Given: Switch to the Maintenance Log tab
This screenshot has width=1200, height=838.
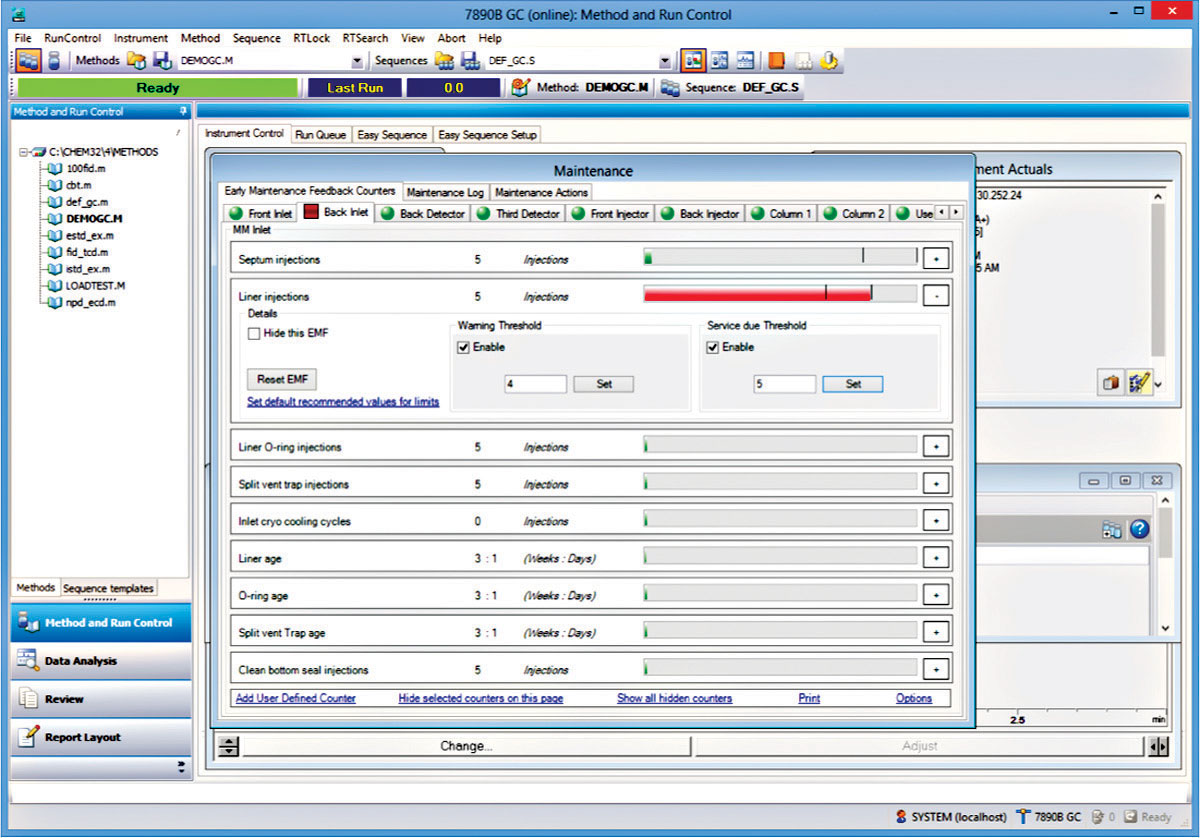Looking at the screenshot, I should coord(446,192).
